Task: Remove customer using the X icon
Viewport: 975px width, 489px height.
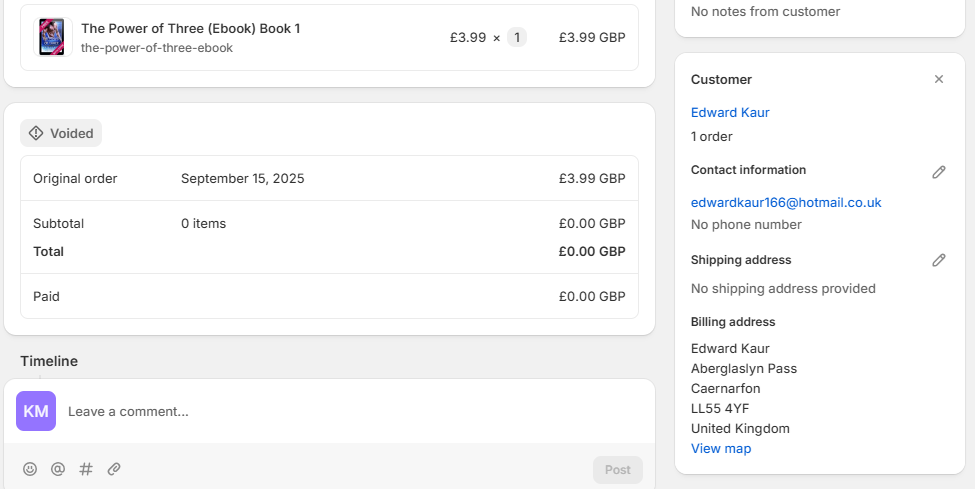Action: pyautogui.click(x=938, y=80)
